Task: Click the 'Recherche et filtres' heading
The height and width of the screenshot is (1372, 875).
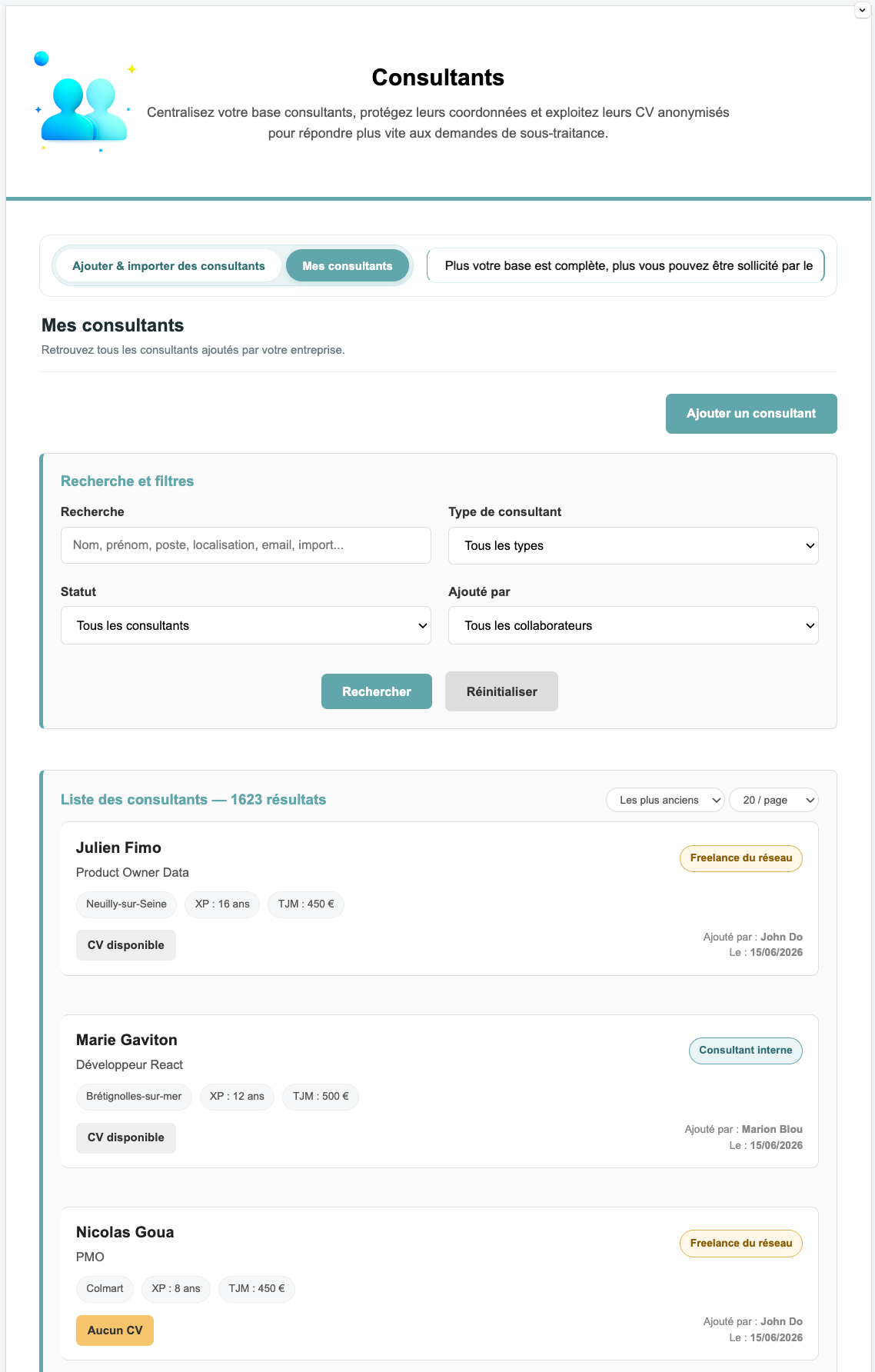Action: click(127, 481)
